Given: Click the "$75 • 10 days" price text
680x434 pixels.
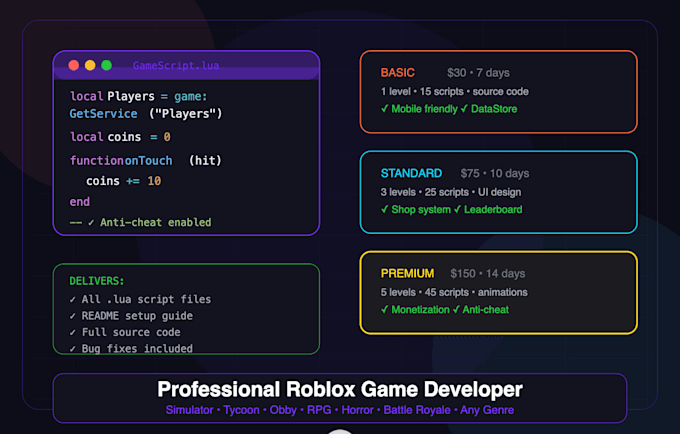Looking at the screenshot, I should tap(495, 173).
